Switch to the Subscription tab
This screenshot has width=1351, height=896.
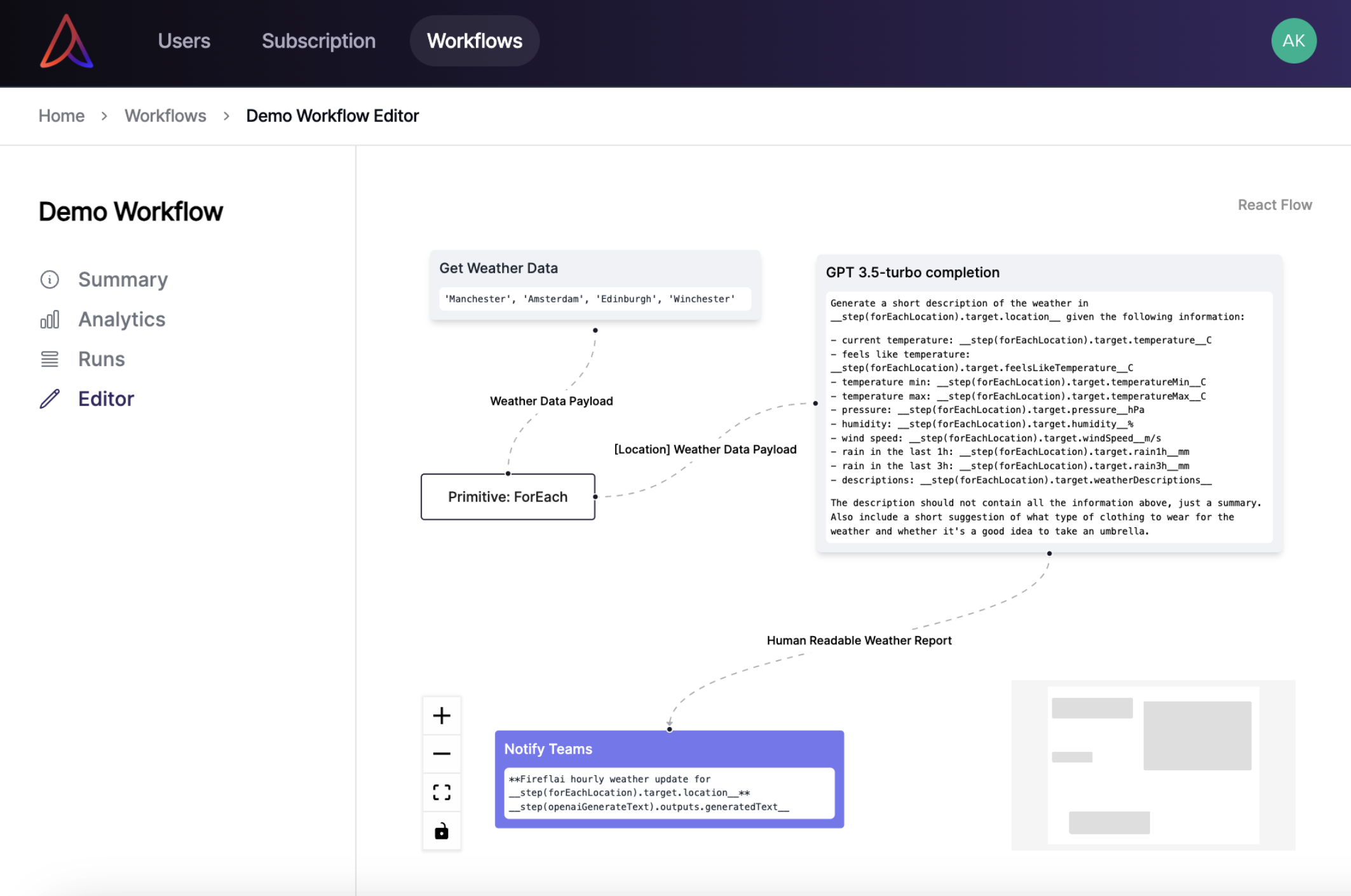click(318, 41)
